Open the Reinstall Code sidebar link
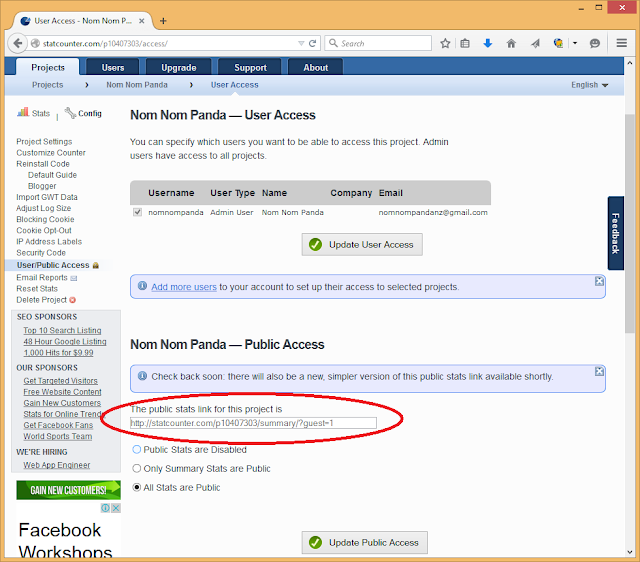 click(43, 164)
